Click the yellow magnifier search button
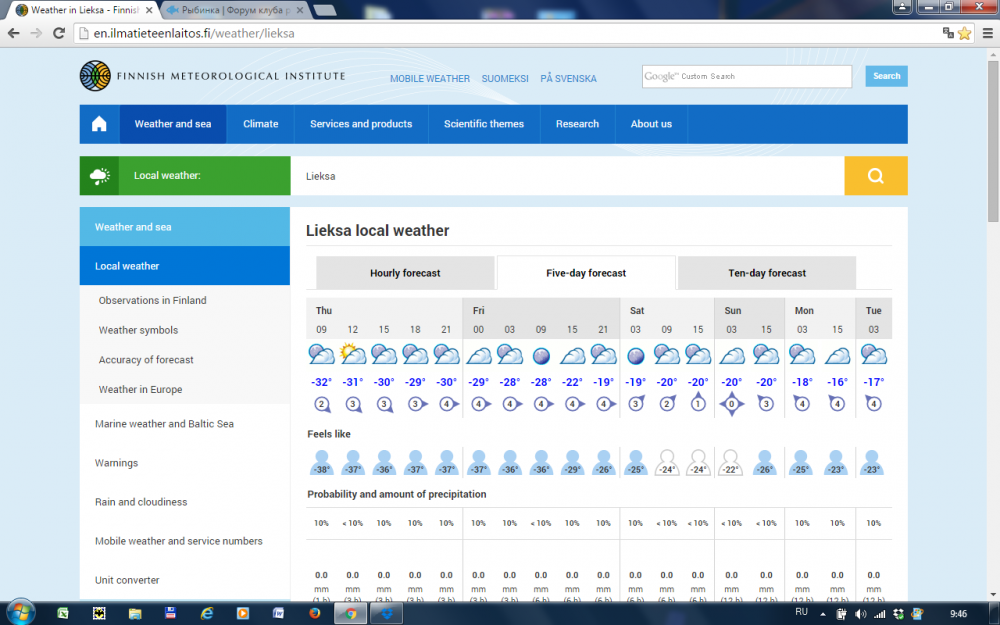 coord(875,176)
